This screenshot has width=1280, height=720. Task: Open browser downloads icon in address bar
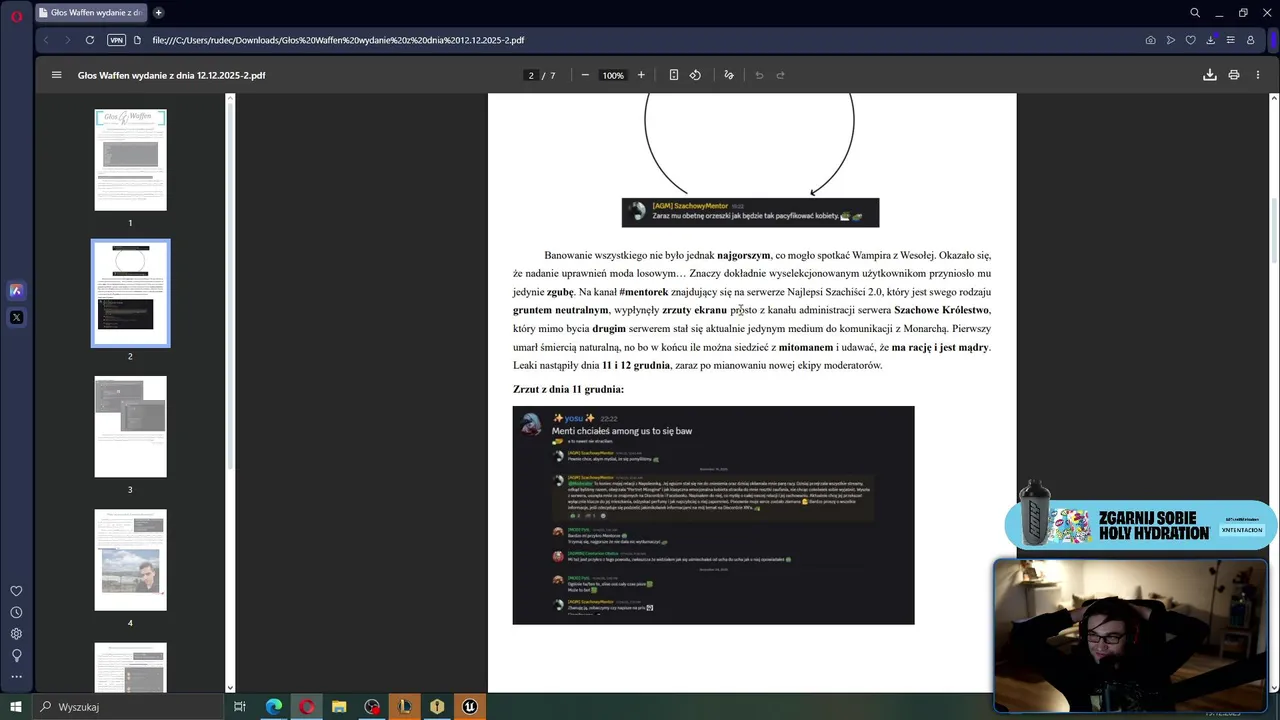tap(1210, 40)
